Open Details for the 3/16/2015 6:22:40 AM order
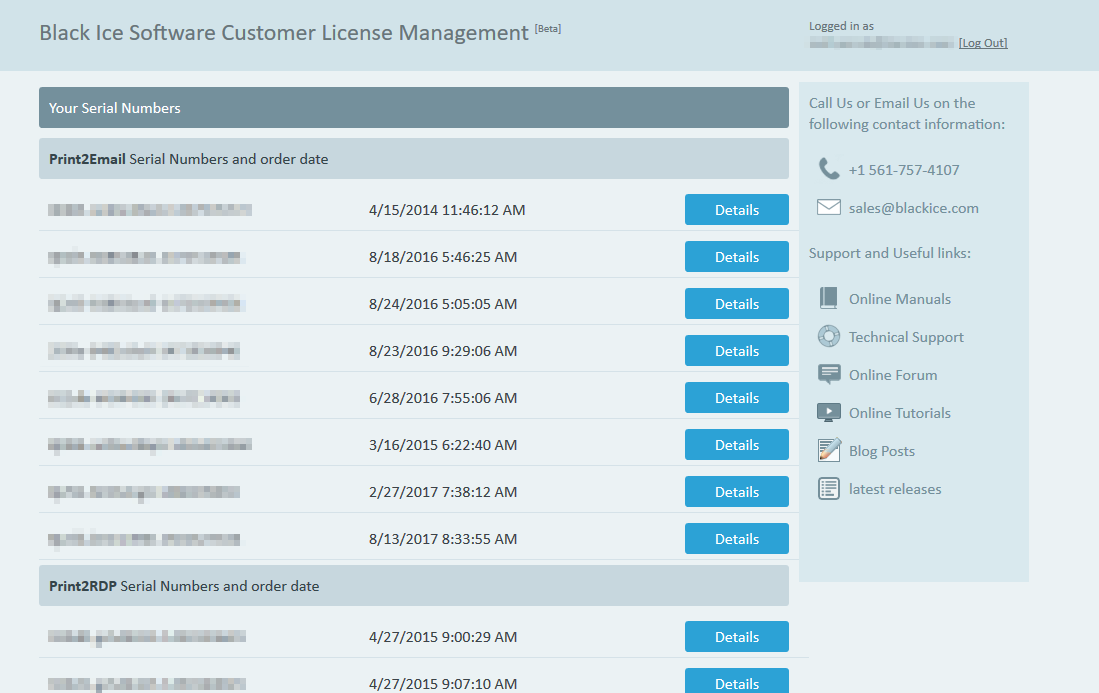The width and height of the screenshot is (1099, 693). (x=737, y=444)
